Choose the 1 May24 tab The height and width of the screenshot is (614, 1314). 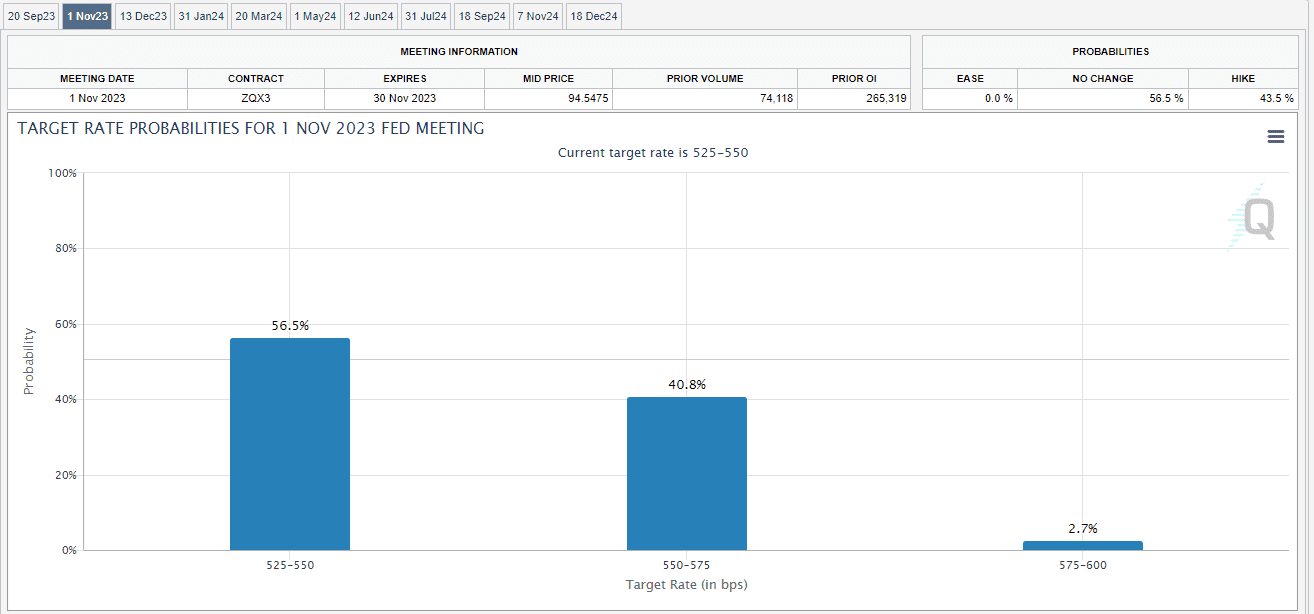pos(315,16)
